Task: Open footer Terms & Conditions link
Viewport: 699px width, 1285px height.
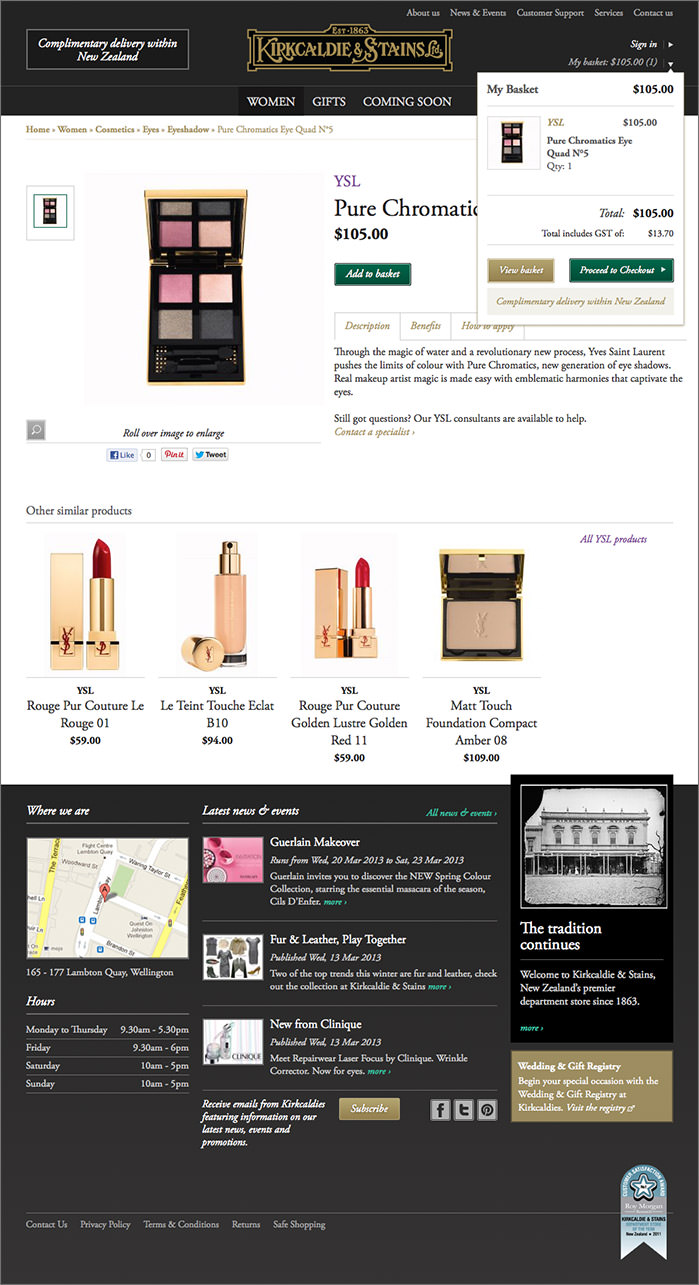Action: tap(181, 1224)
